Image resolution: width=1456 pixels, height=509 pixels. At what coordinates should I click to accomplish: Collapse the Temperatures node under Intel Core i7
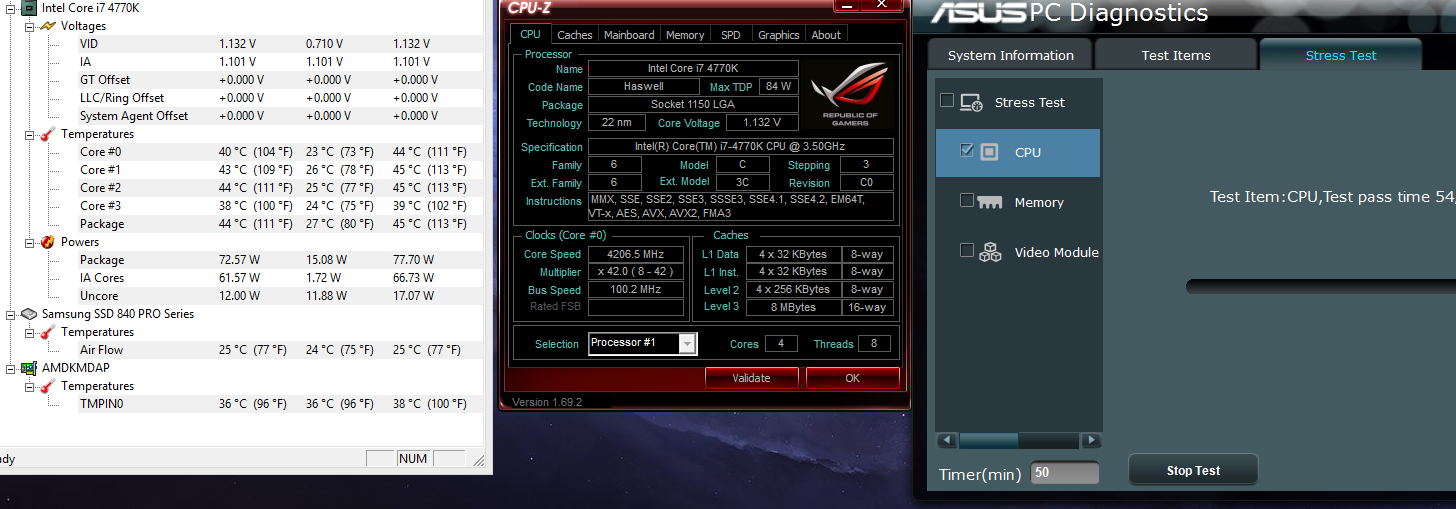[x=29, y=134]
